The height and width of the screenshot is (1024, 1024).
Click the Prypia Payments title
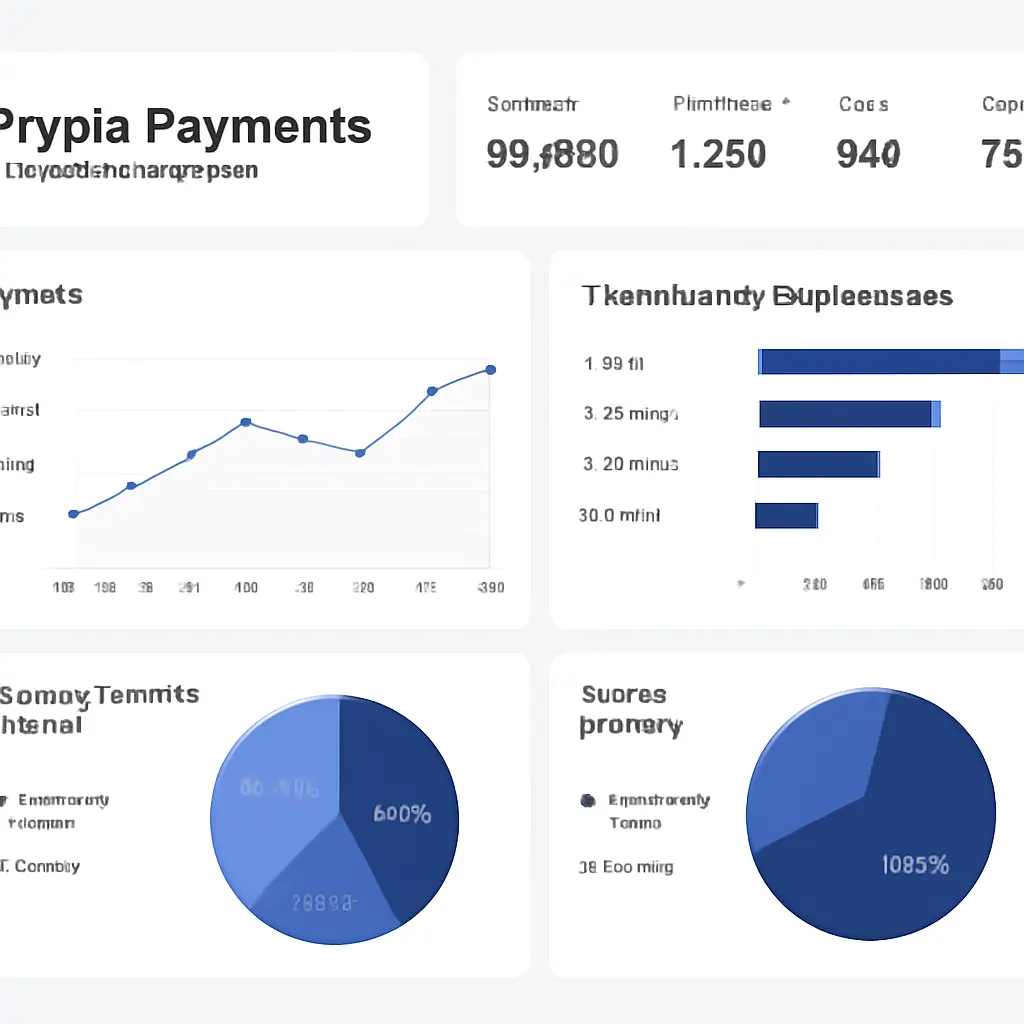183,128
